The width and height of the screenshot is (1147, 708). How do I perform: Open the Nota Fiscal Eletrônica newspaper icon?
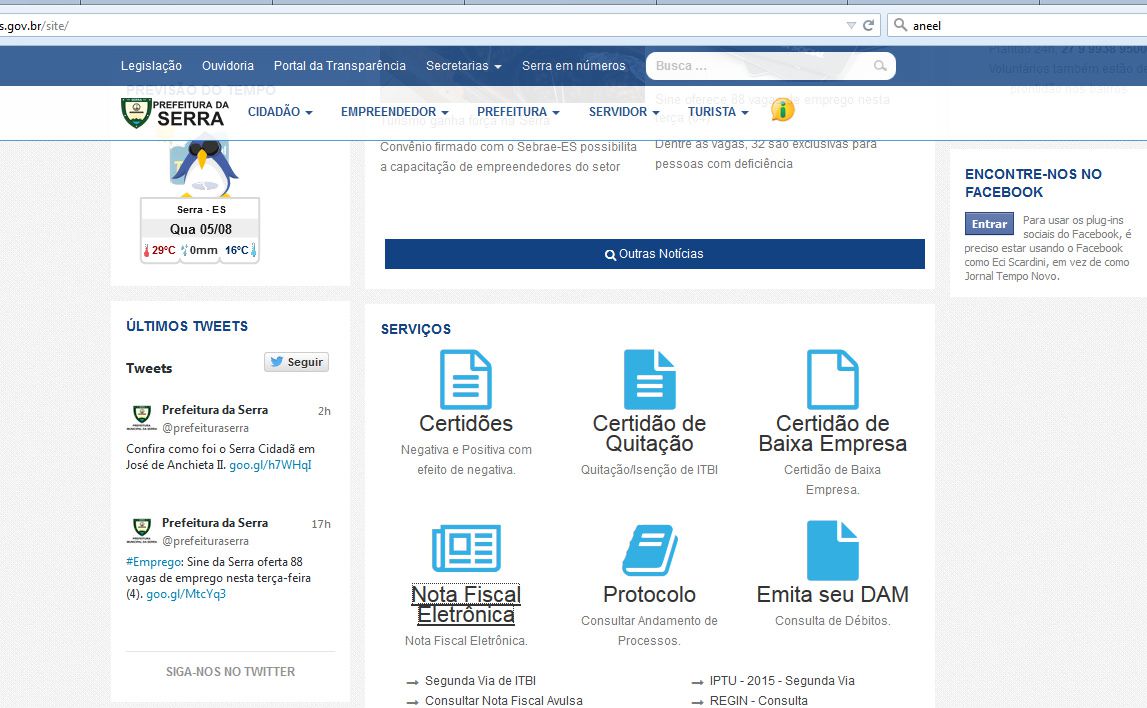click(x=466, y=549)
